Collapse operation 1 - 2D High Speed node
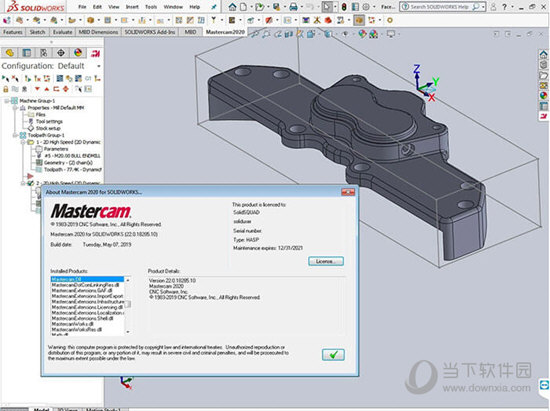The height and width of the screenshot is (411, 550). pos(23,142)
